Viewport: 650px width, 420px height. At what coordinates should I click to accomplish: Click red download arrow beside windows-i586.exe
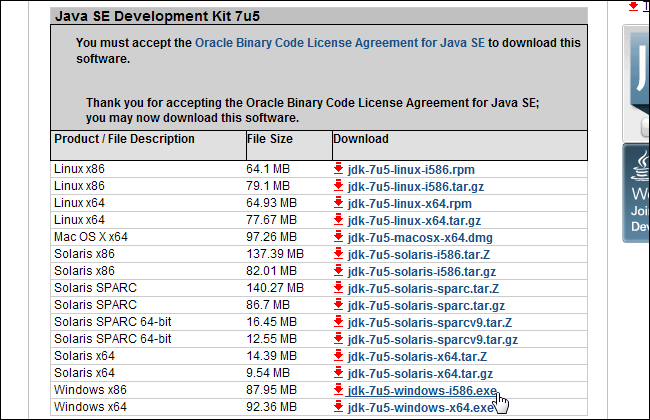[x=339, y=389]
